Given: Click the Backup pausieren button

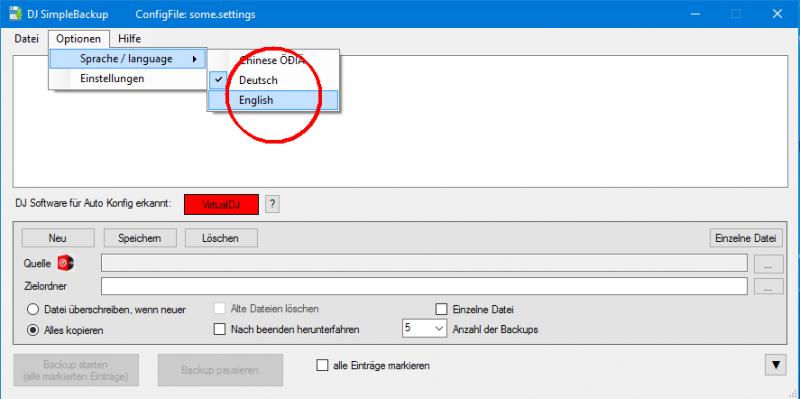Looking at the screenshot, I should pos(220,370).
